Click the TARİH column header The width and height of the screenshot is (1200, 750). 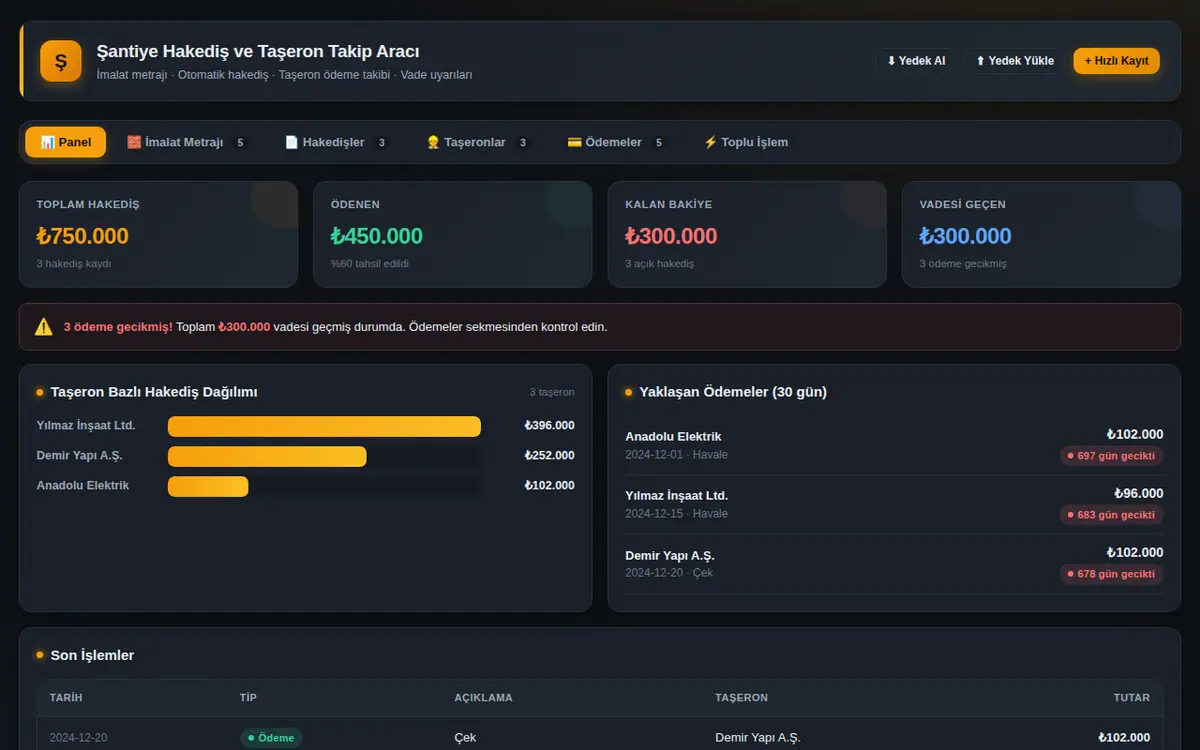(x=66, y=698)
